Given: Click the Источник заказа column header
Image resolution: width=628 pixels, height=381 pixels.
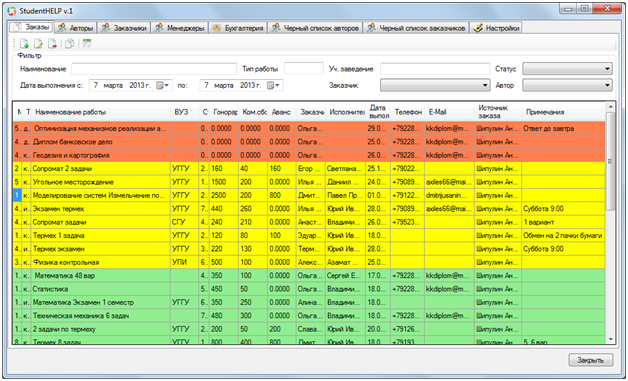Looking at the screenshot, I should 497,112.
